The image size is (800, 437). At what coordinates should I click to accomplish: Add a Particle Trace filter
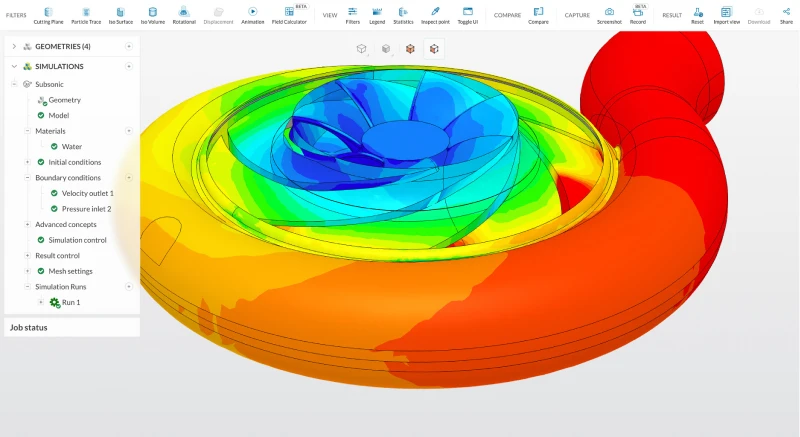coord(86,16)
